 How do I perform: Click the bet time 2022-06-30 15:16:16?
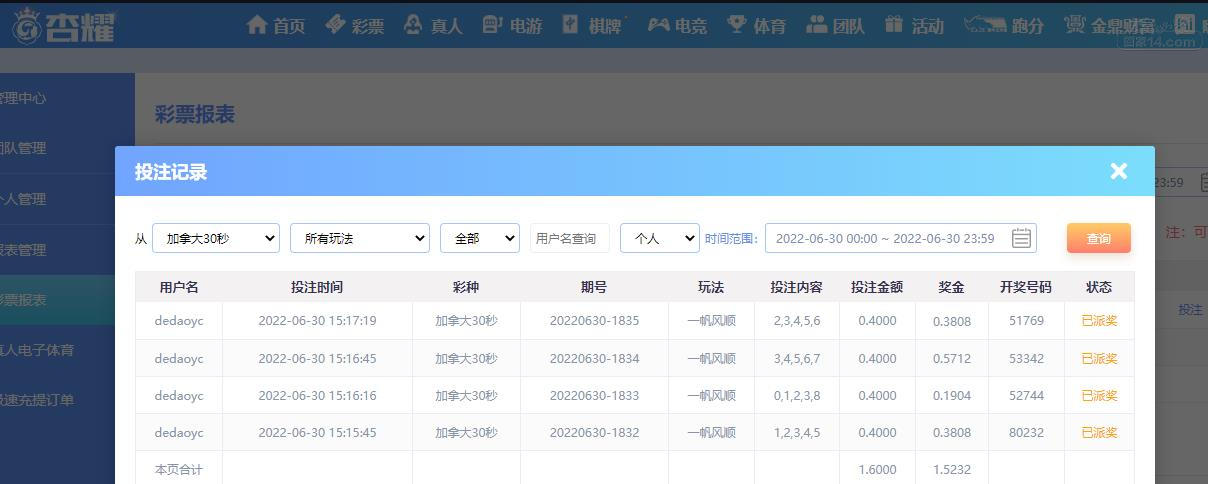point(317,395)
